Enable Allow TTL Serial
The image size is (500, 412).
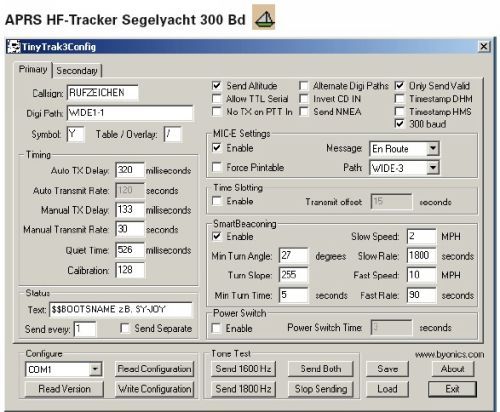[217, 99]
